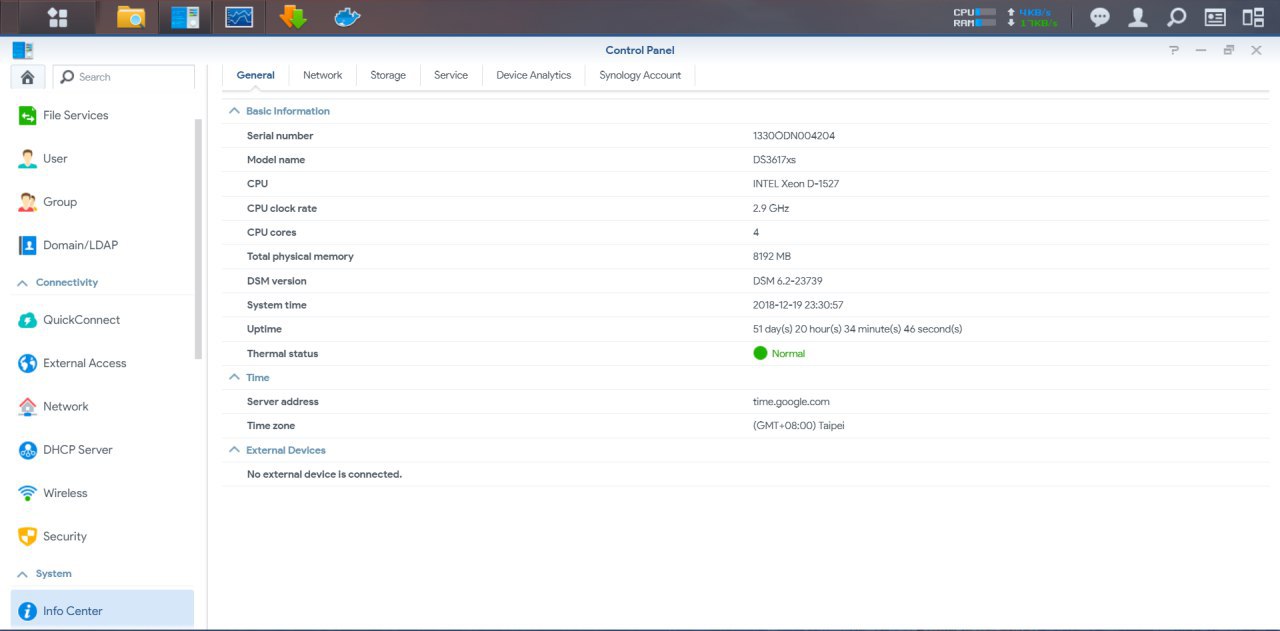The height and width of the screenshot is (631, 1280).
Task: Open Download Station taskbar icon
Action: 293,17
